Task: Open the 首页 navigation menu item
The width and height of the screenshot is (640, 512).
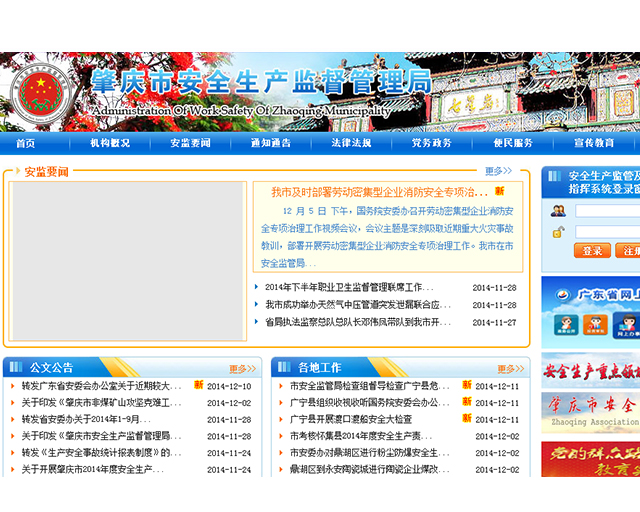Action: pos(25,143)
